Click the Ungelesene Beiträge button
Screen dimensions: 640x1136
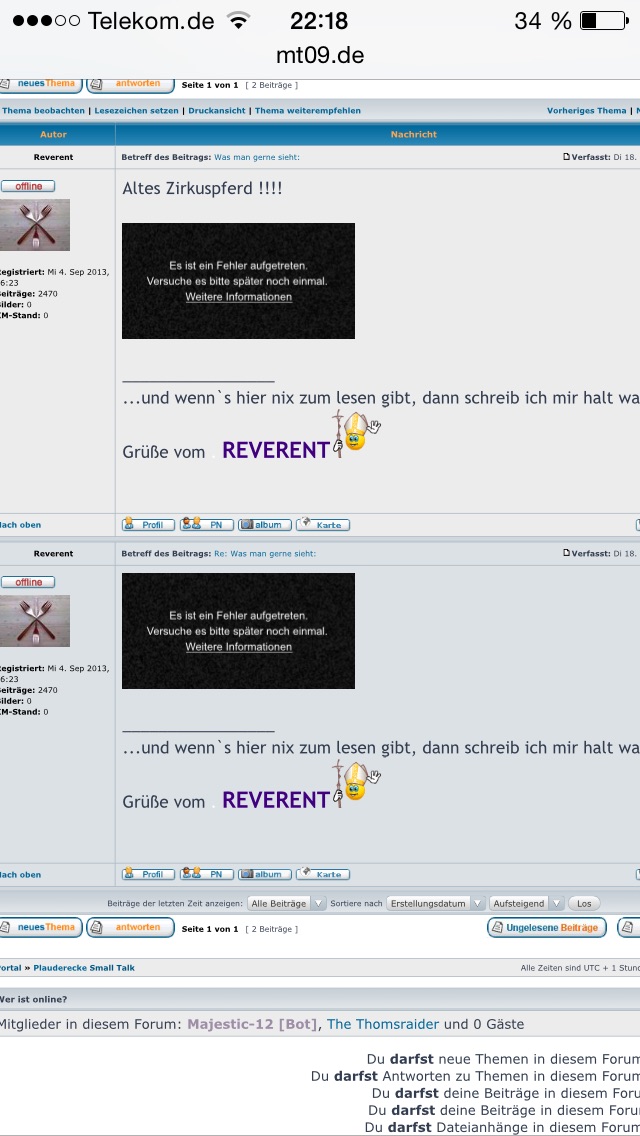click(546, 927)
